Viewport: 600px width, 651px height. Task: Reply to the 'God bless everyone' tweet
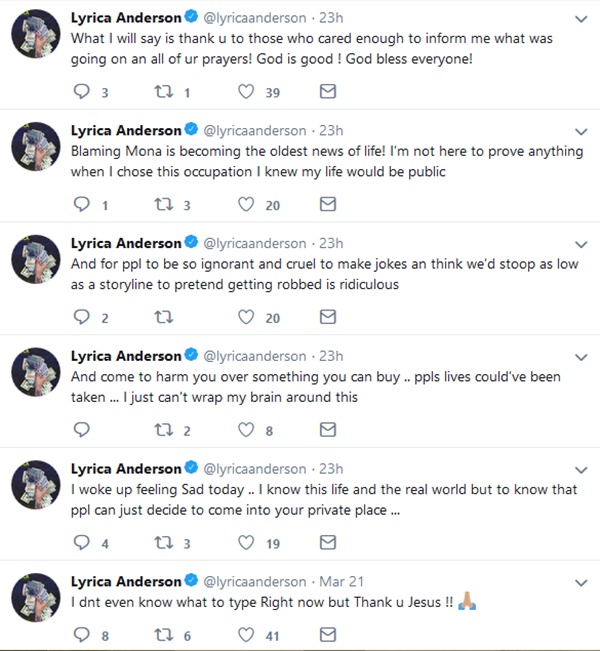[81, 91]
